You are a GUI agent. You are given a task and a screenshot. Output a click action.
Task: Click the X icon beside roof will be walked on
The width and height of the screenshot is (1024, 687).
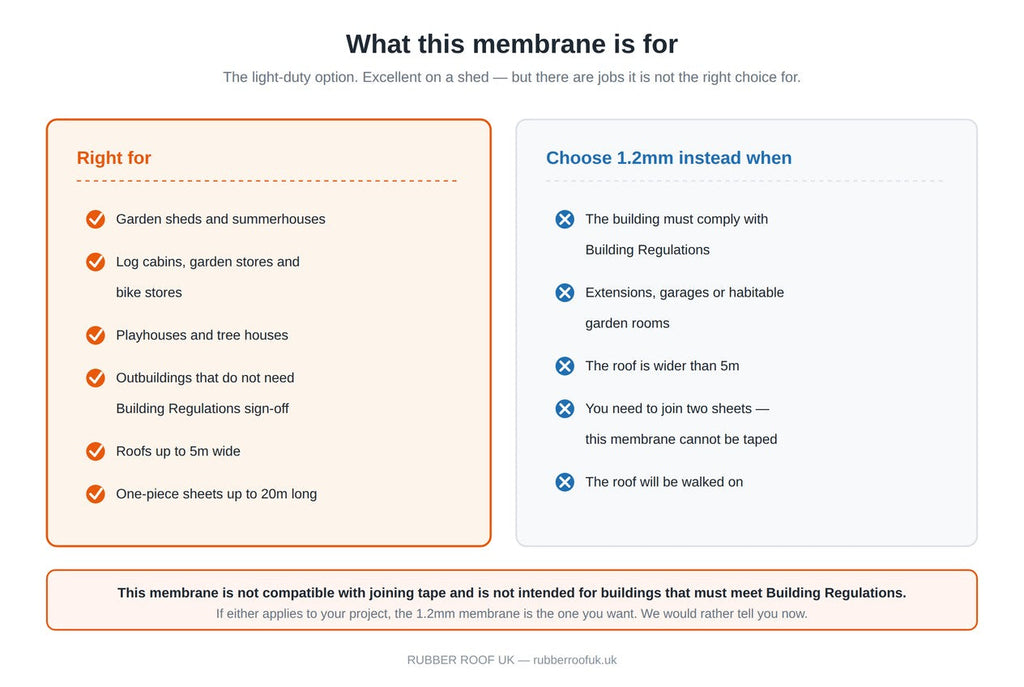[565, 482]
